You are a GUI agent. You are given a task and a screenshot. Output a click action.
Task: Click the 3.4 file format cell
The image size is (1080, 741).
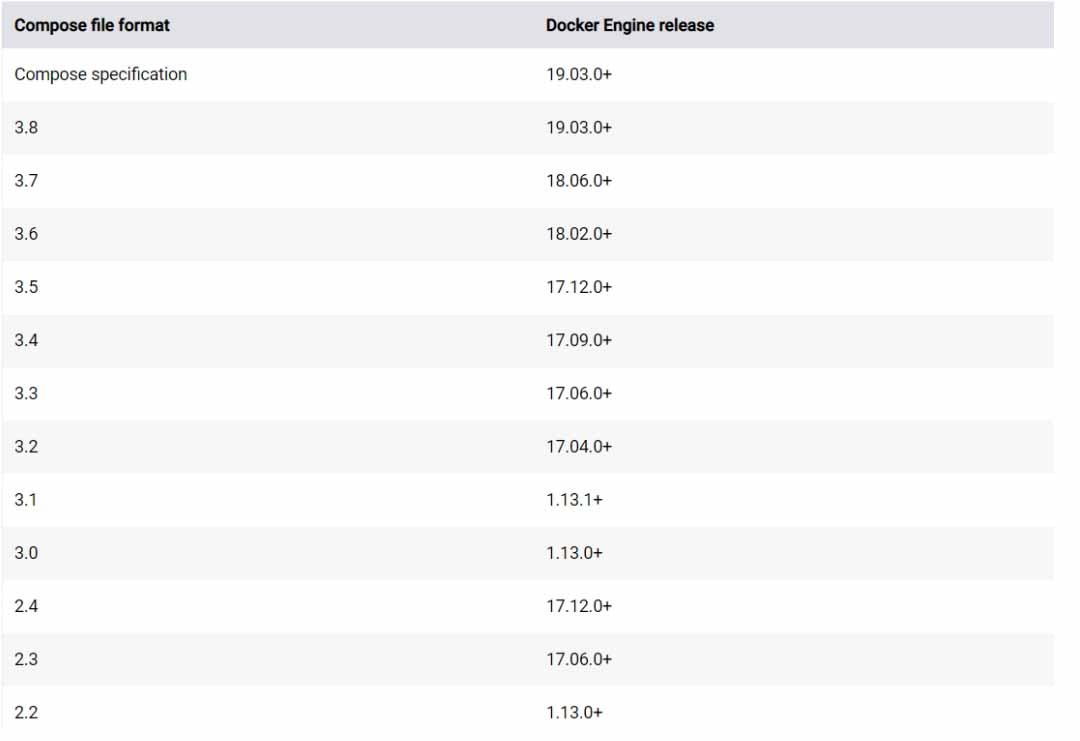click(27, 340)
